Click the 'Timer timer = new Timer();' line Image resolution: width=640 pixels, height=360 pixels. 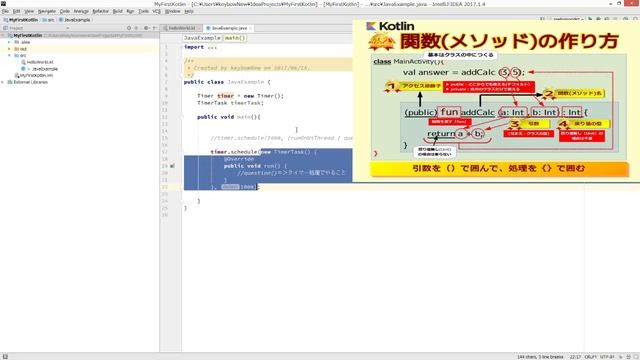tap(240, 96)
